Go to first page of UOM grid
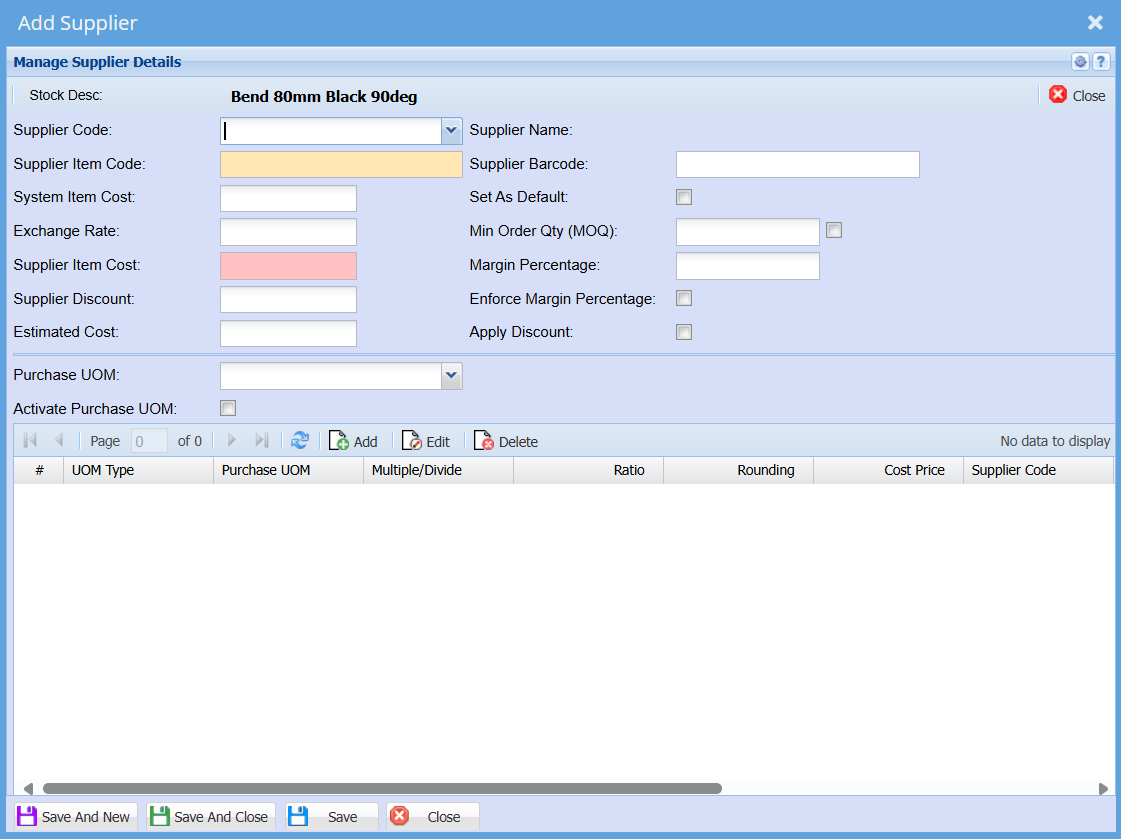Screen dimensions: 1121x839 30,440
